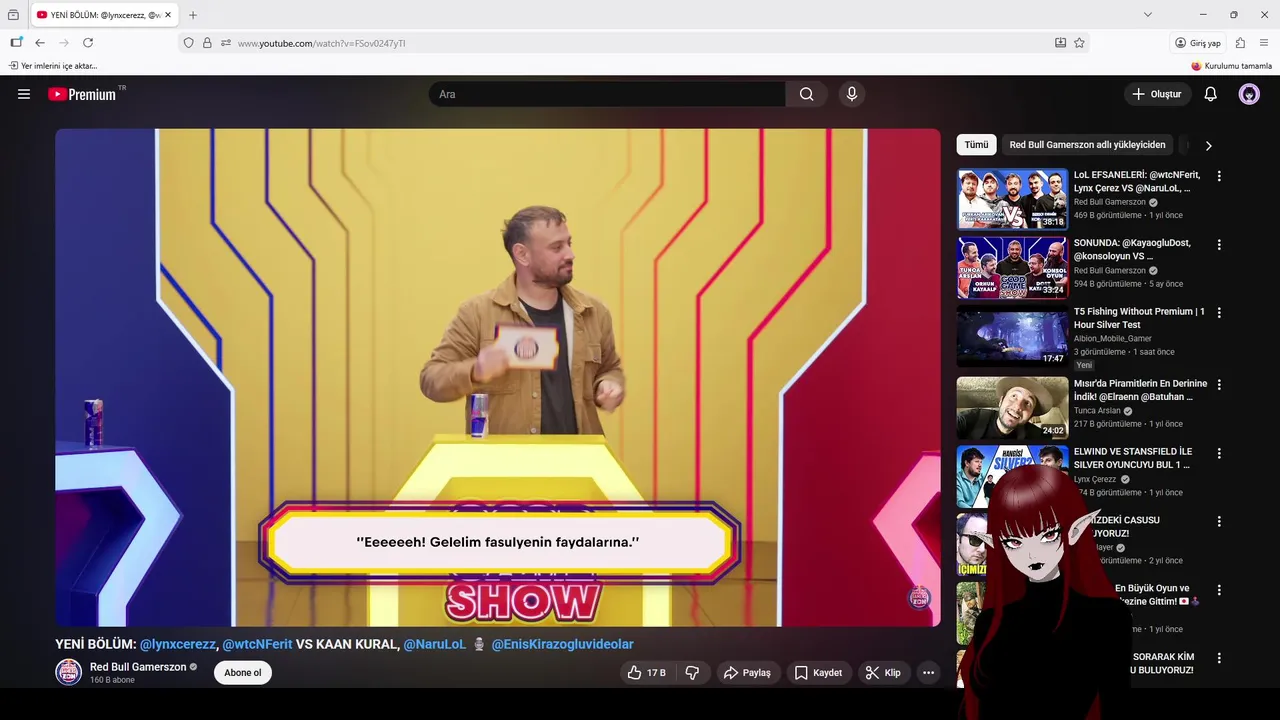Select Red Bull Gamerszon adlı yükleyiciden chip

(x=1087, y=145)
